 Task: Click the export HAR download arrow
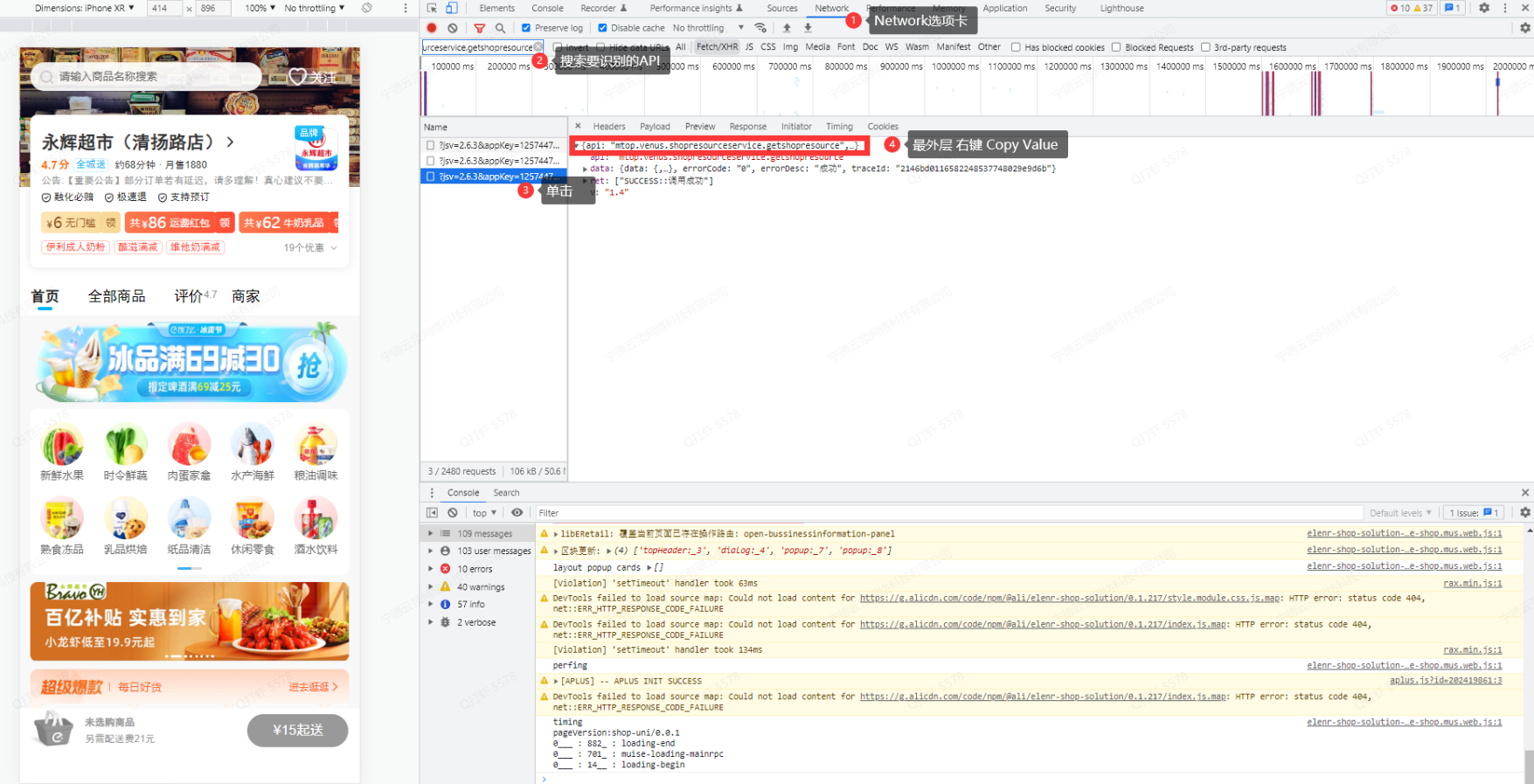point(808,28)
